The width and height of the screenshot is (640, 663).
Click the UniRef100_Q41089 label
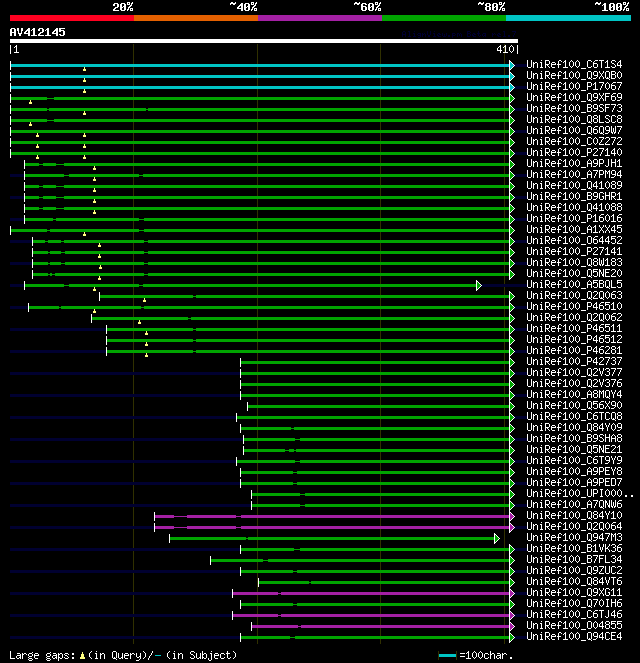tap(574, 185)
